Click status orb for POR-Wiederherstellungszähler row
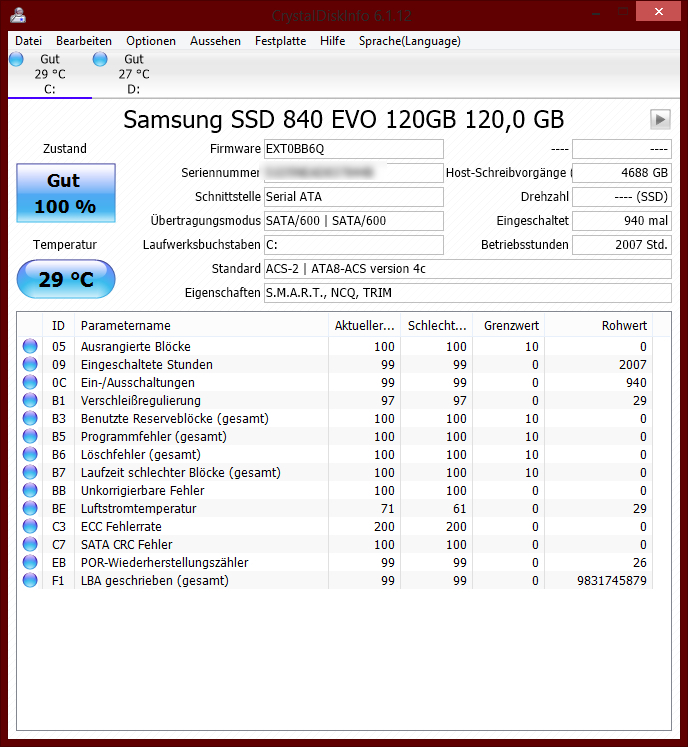This screenshot has width=688, height=747. (x=30, y=563)
